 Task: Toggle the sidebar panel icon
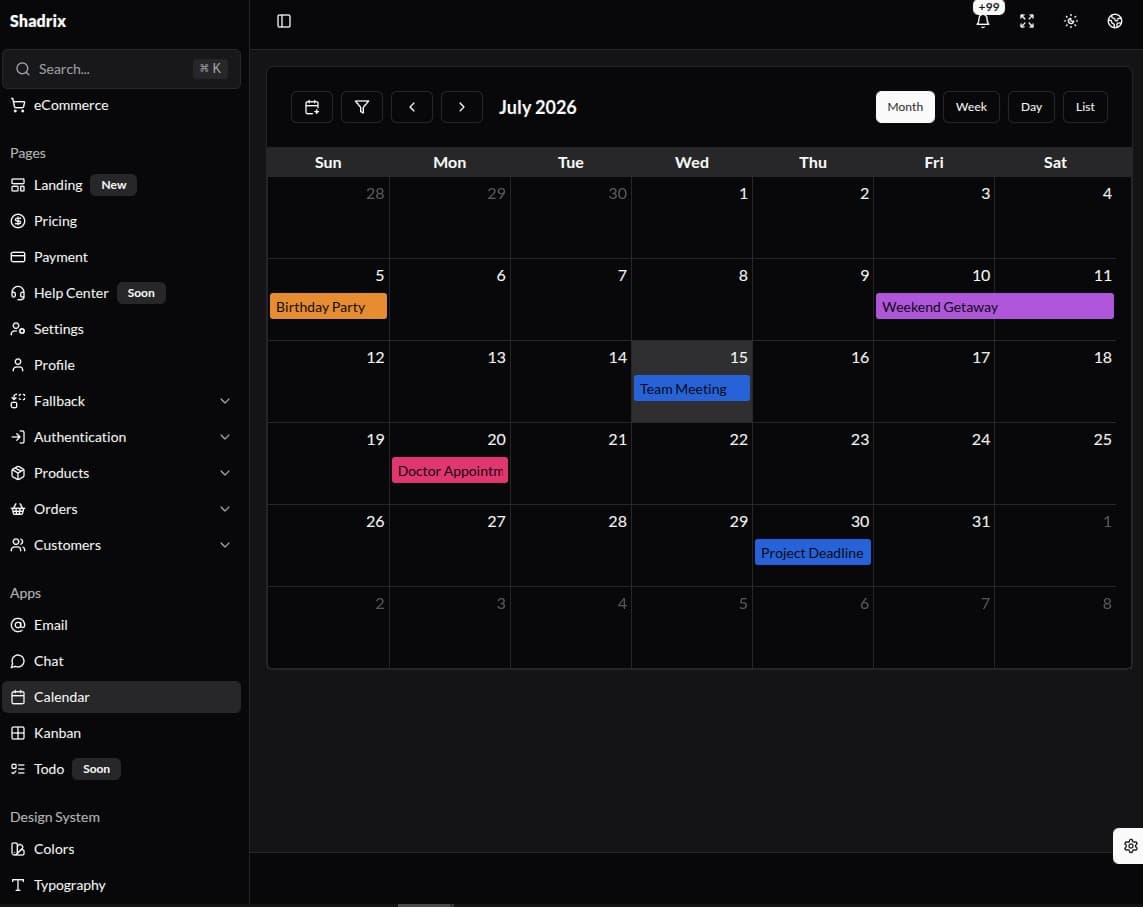click(x=284, y=21)
